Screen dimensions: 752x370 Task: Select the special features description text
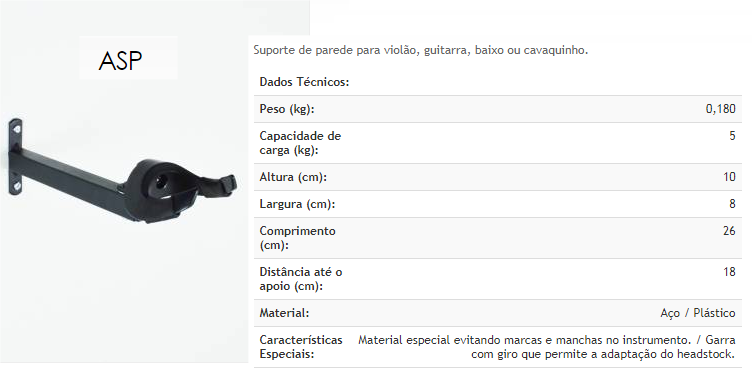click(x=547, y=347)
